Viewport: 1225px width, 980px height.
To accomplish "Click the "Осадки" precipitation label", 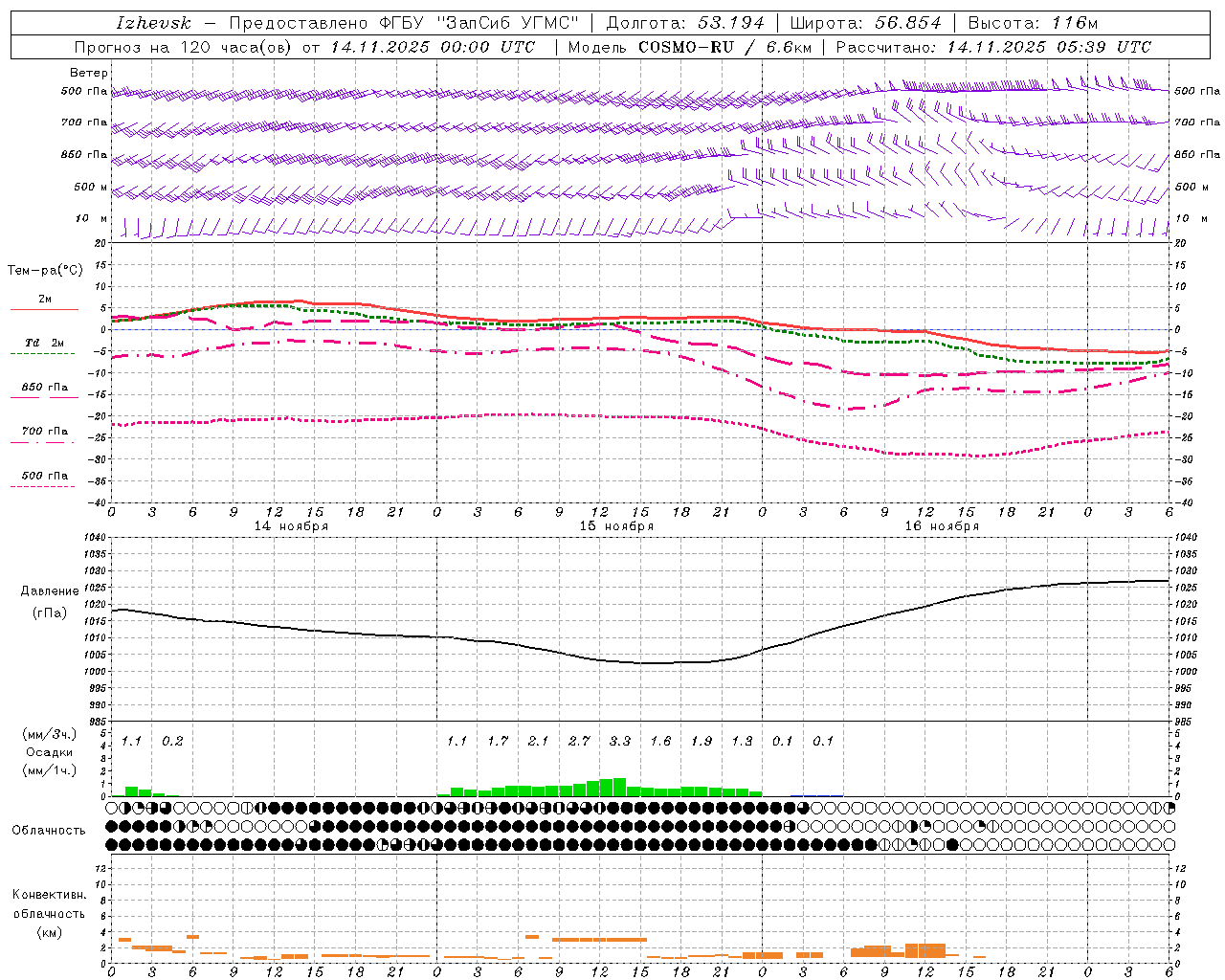I will 50,752.
